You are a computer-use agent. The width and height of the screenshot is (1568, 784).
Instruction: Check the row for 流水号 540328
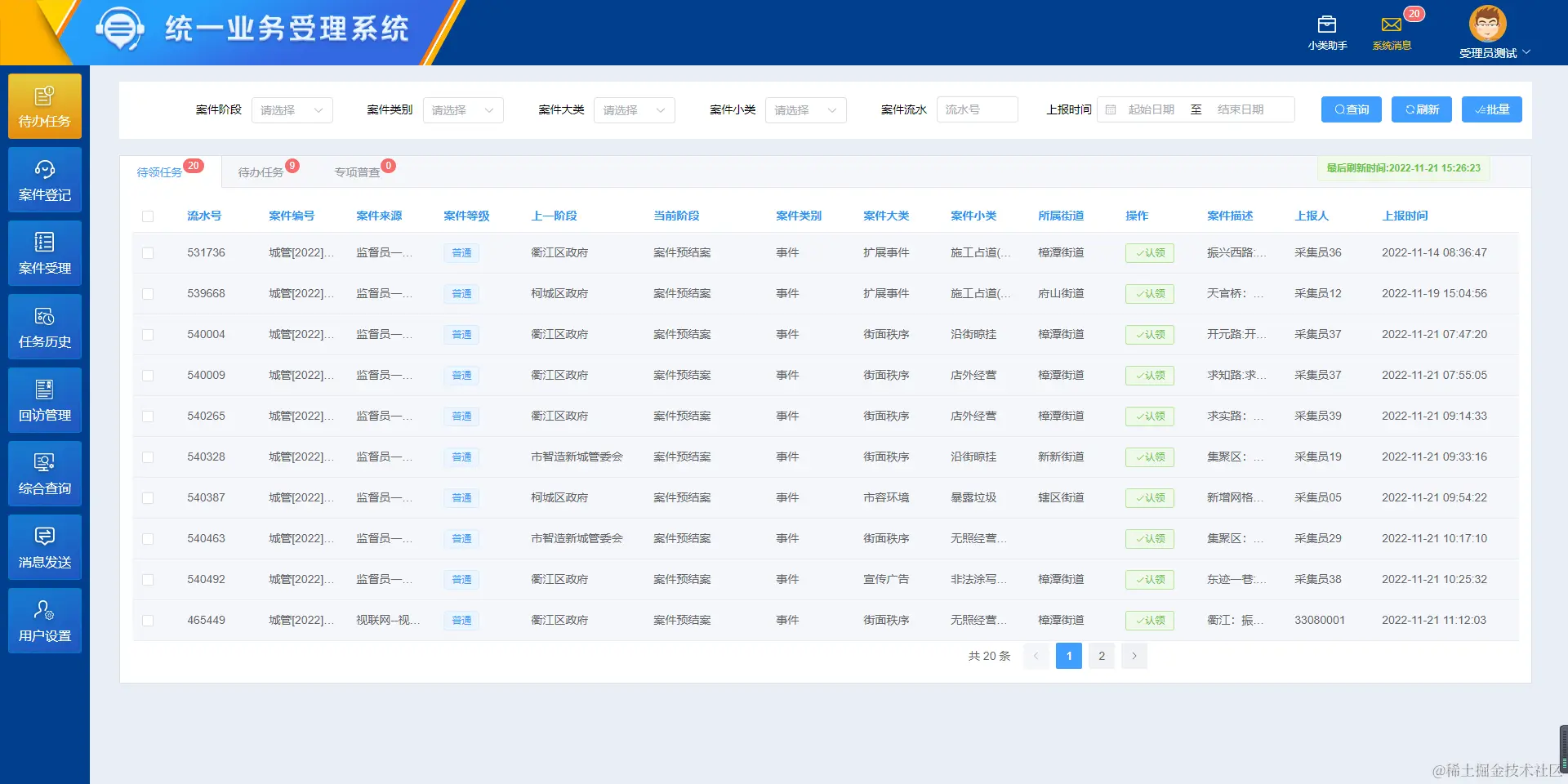(148, 457)
